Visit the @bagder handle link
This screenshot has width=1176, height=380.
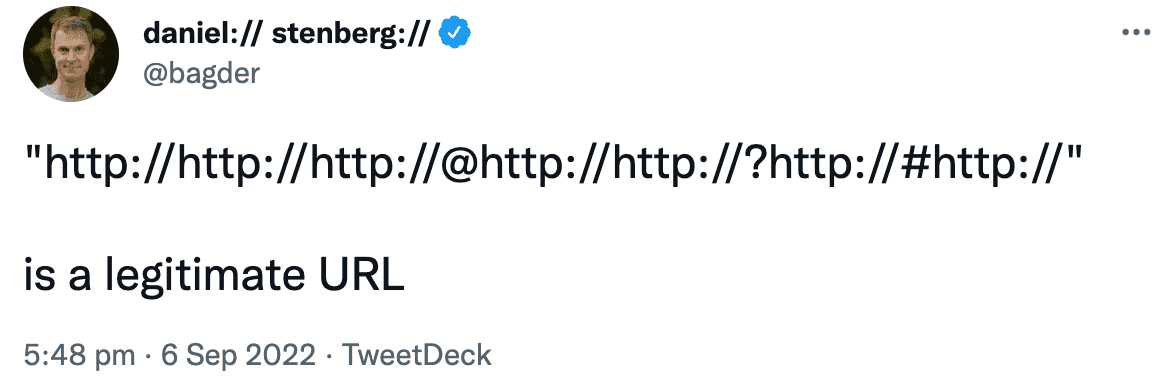(x=200, y=73)
